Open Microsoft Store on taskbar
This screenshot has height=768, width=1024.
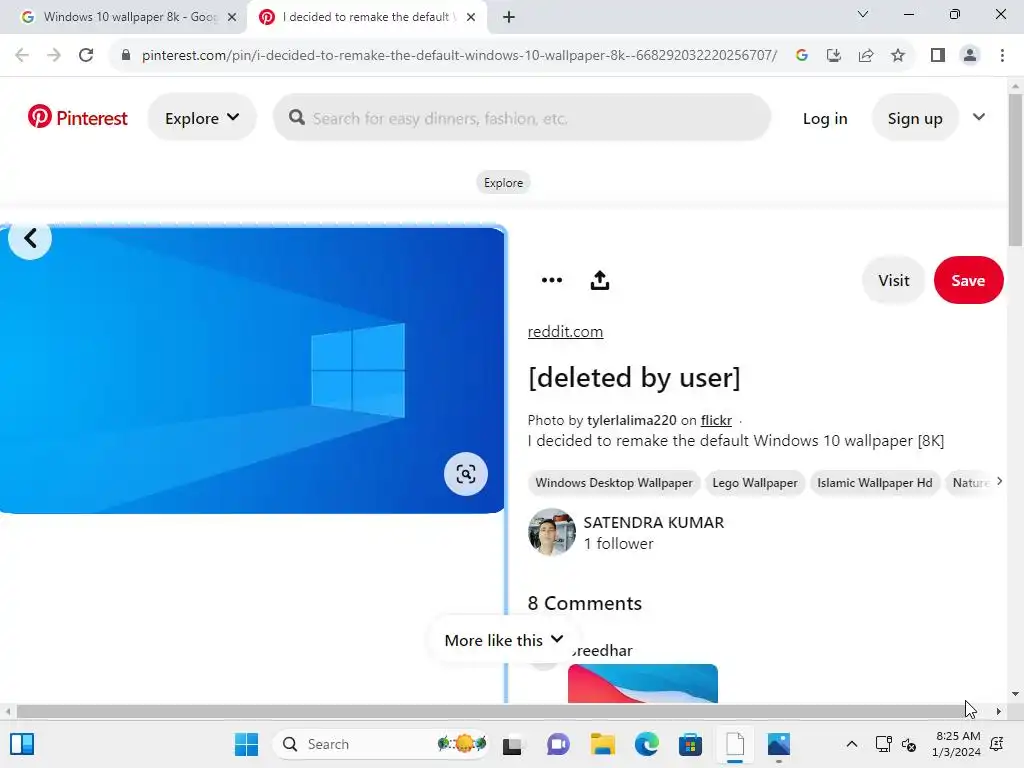[690, 744]
